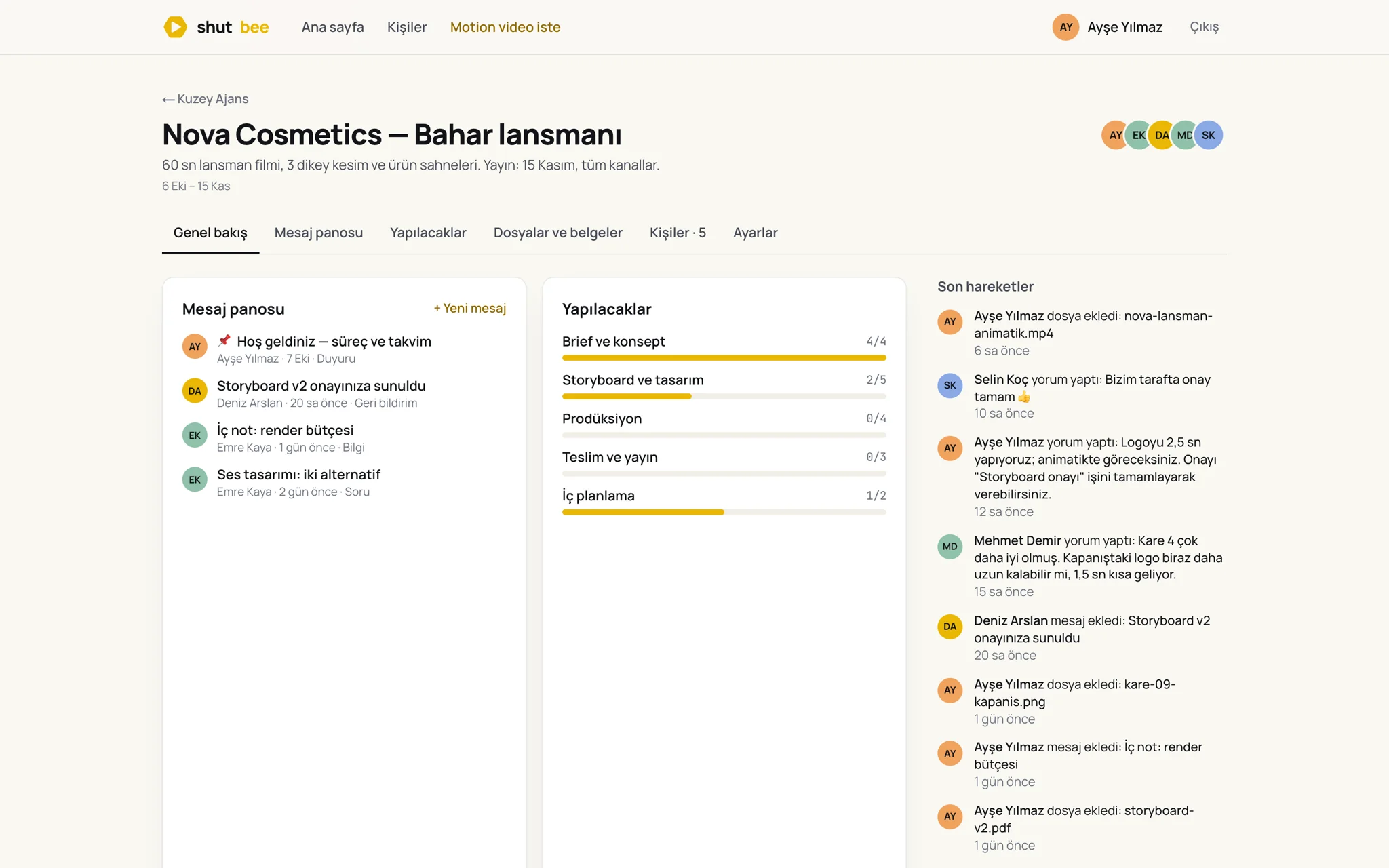Click the DA avatar beside Storyboard v2 message
This screenshot has height=868, width=1389.
[x=195, y=391]
